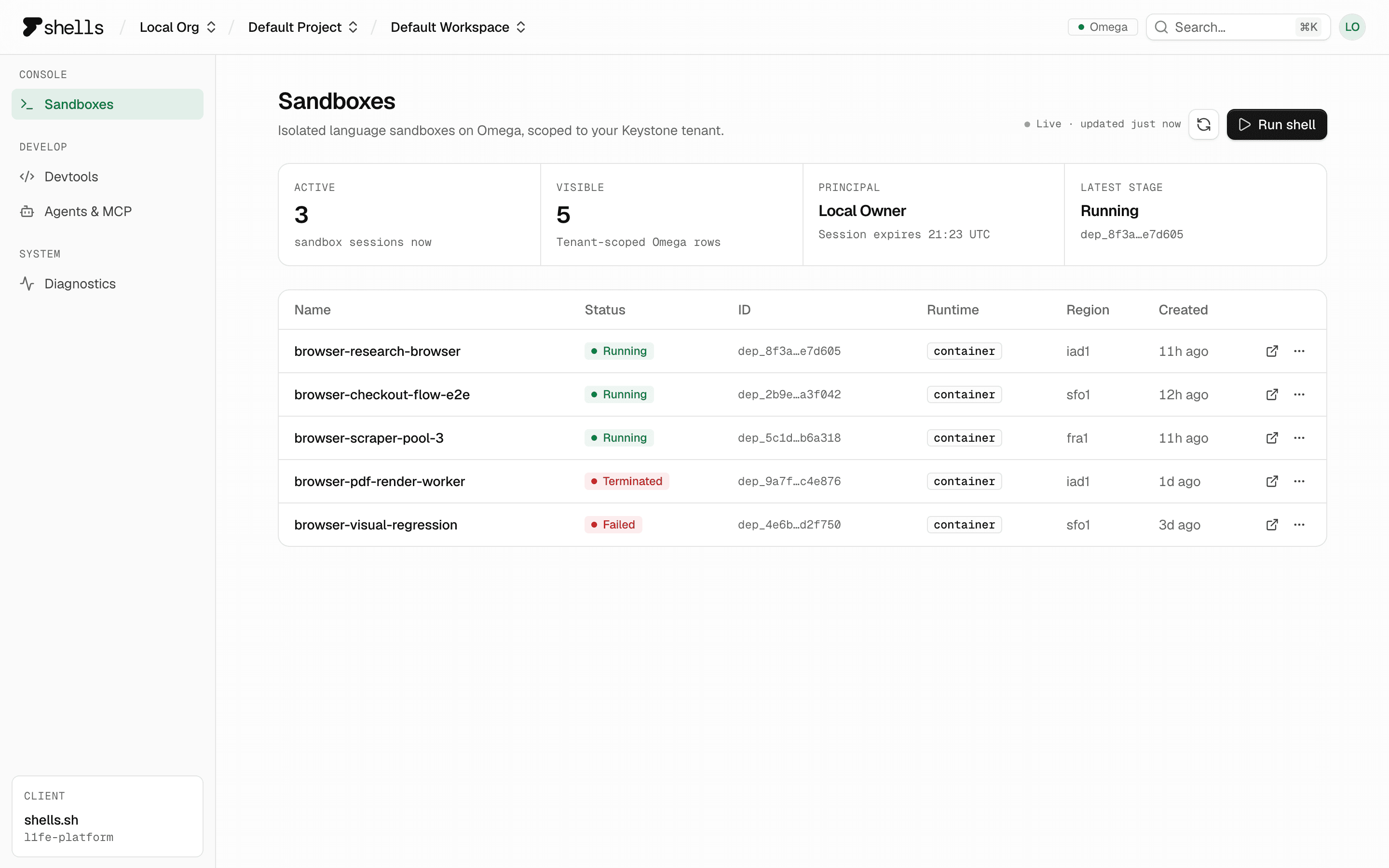Click the Run shell button

(1277, 124)
